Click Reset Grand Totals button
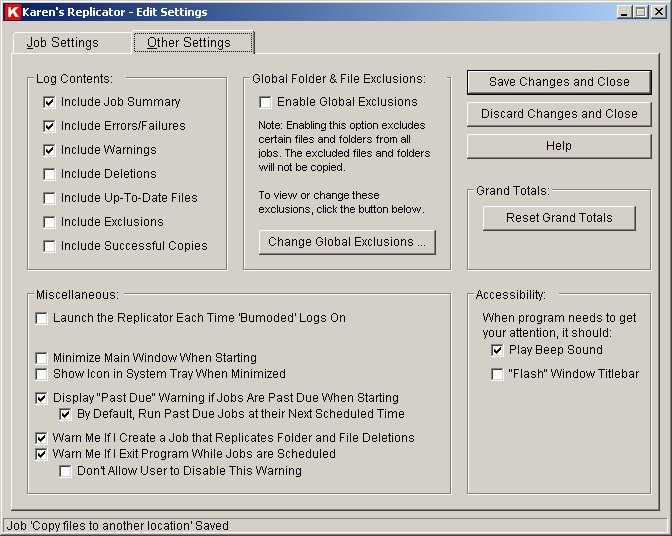672x536 pixels. (559, 218)
